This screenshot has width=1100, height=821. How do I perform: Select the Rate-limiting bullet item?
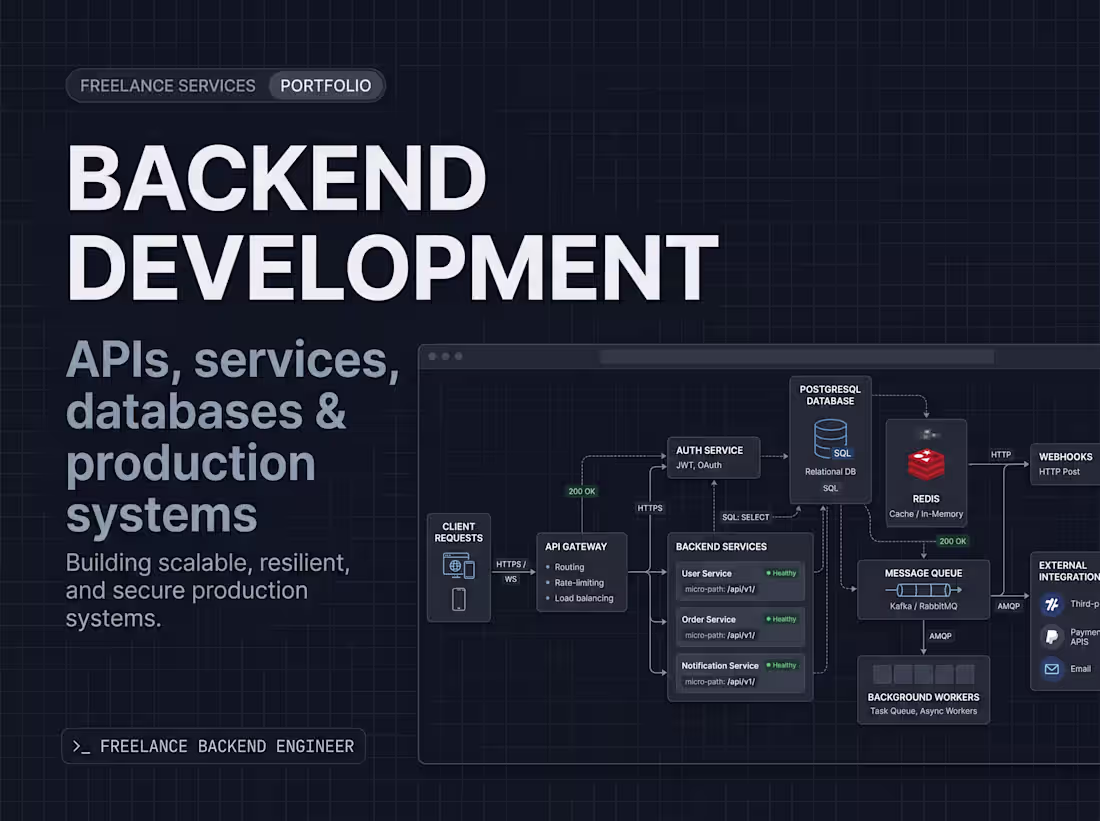579,582
